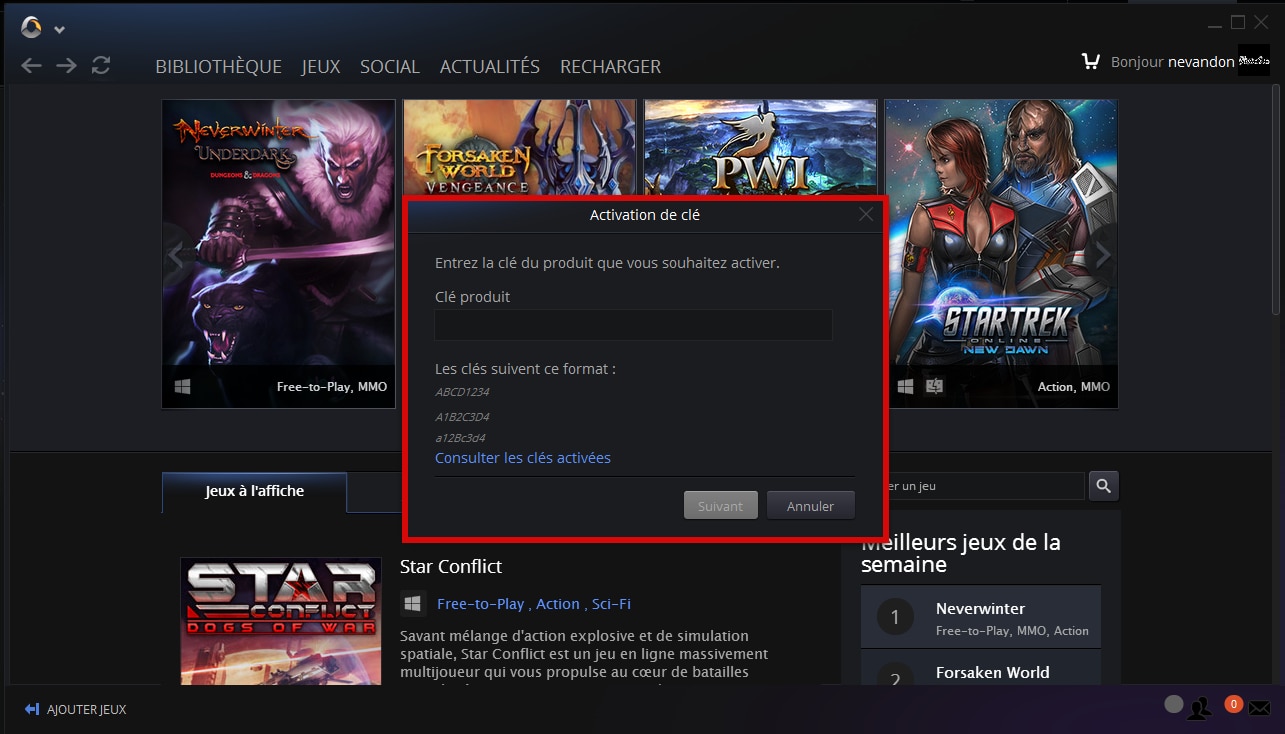Refresh the page with reload icon
The width and height of the screenshot is (1285, 734).
[101, 66]
